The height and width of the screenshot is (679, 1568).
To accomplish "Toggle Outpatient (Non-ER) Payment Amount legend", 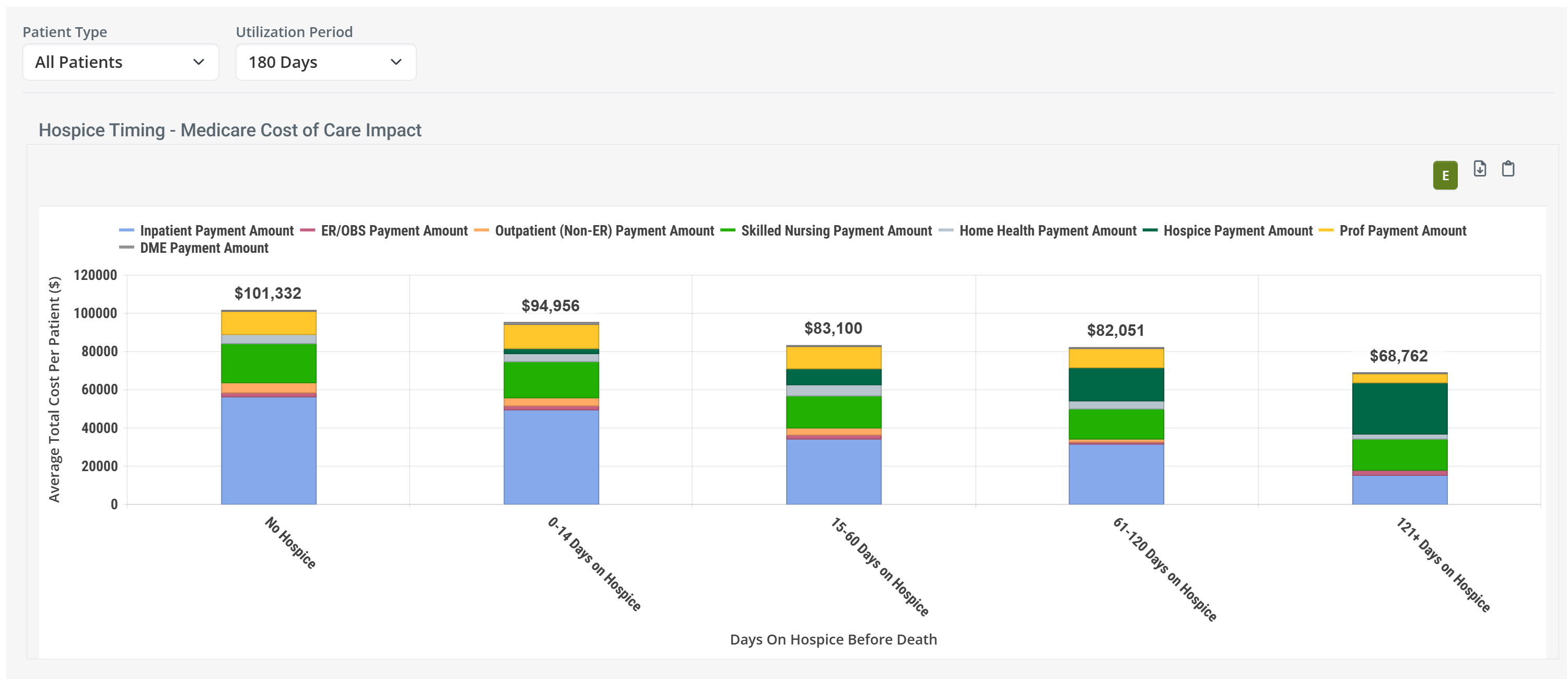I will point(604,230).
